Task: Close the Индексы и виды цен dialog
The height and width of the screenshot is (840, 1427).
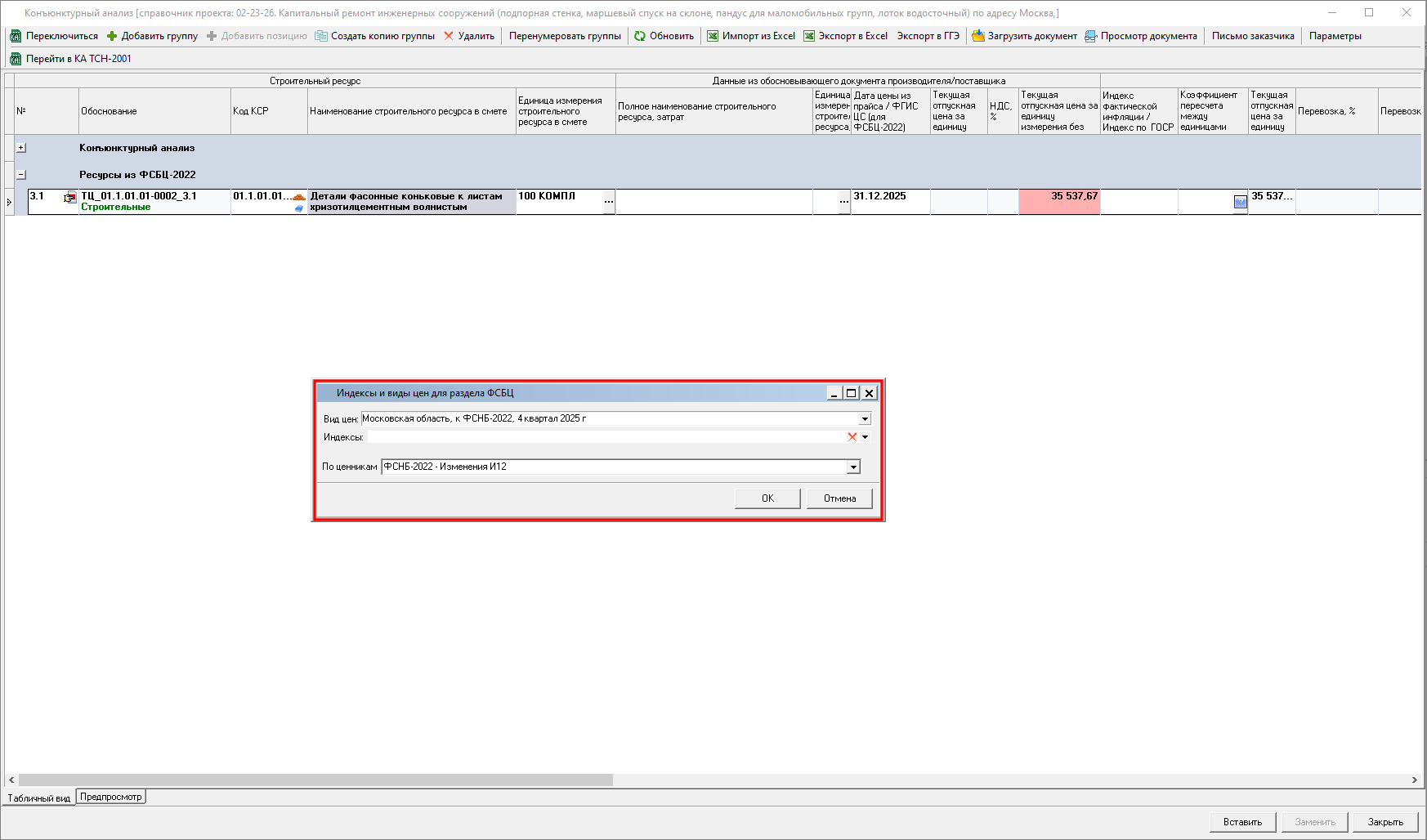Action: click(x=870, y=393)
